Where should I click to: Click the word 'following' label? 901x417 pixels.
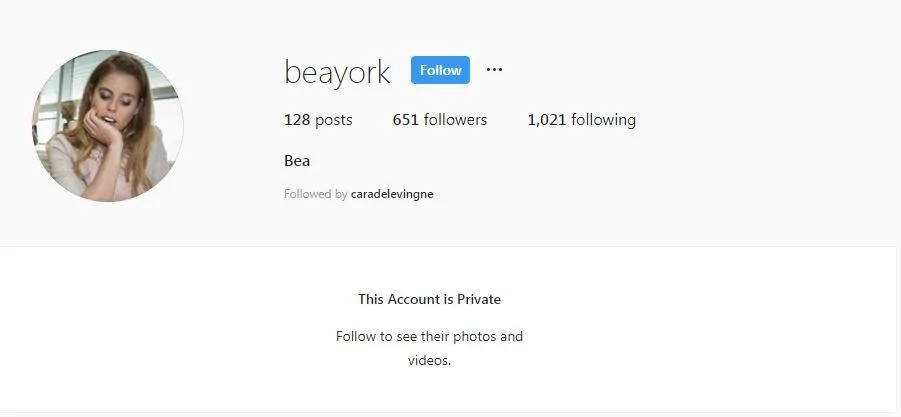603,120
